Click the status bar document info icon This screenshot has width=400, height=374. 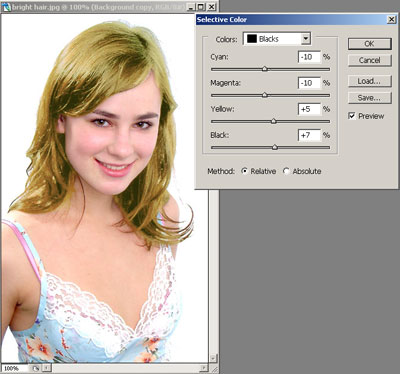pyautogui.click(x=36, y=368)
